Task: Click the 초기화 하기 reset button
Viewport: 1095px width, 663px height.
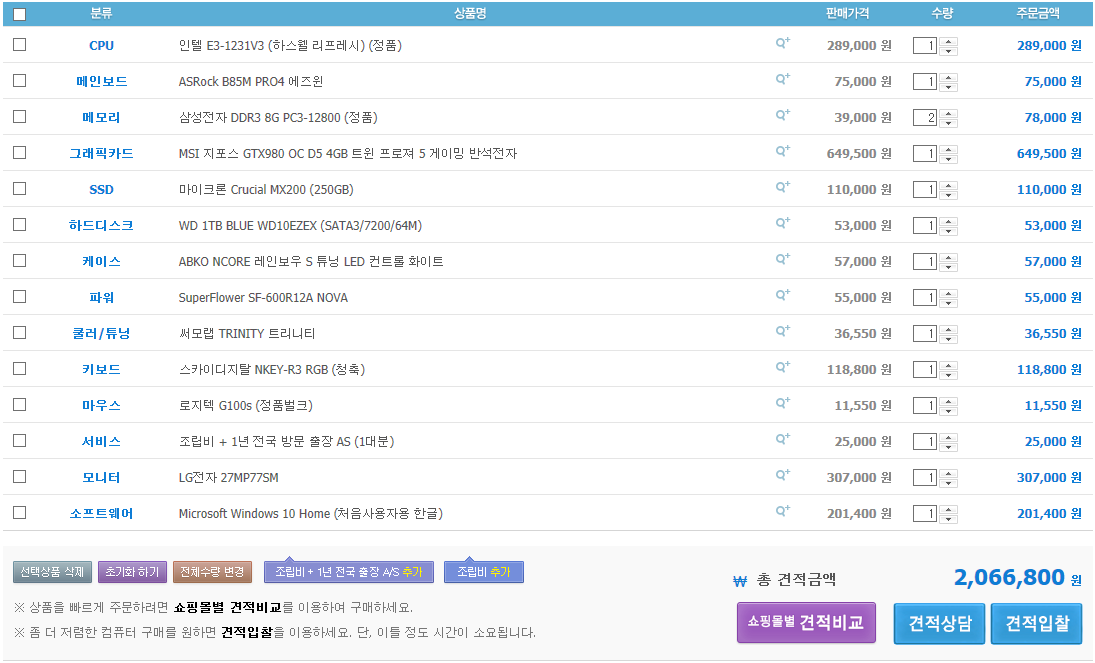Action: [133, 571]
